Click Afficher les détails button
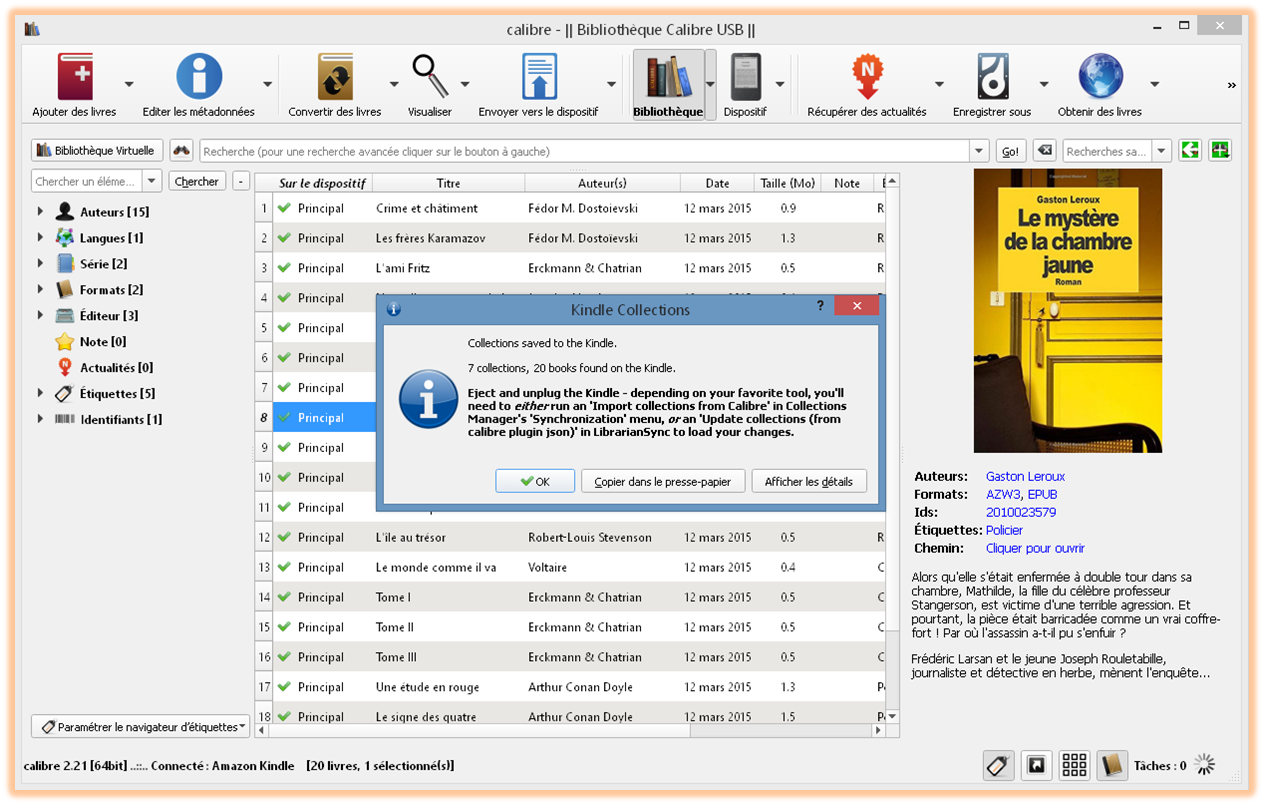The height and width of the screenshot is (805, 1264). [809, 481]
